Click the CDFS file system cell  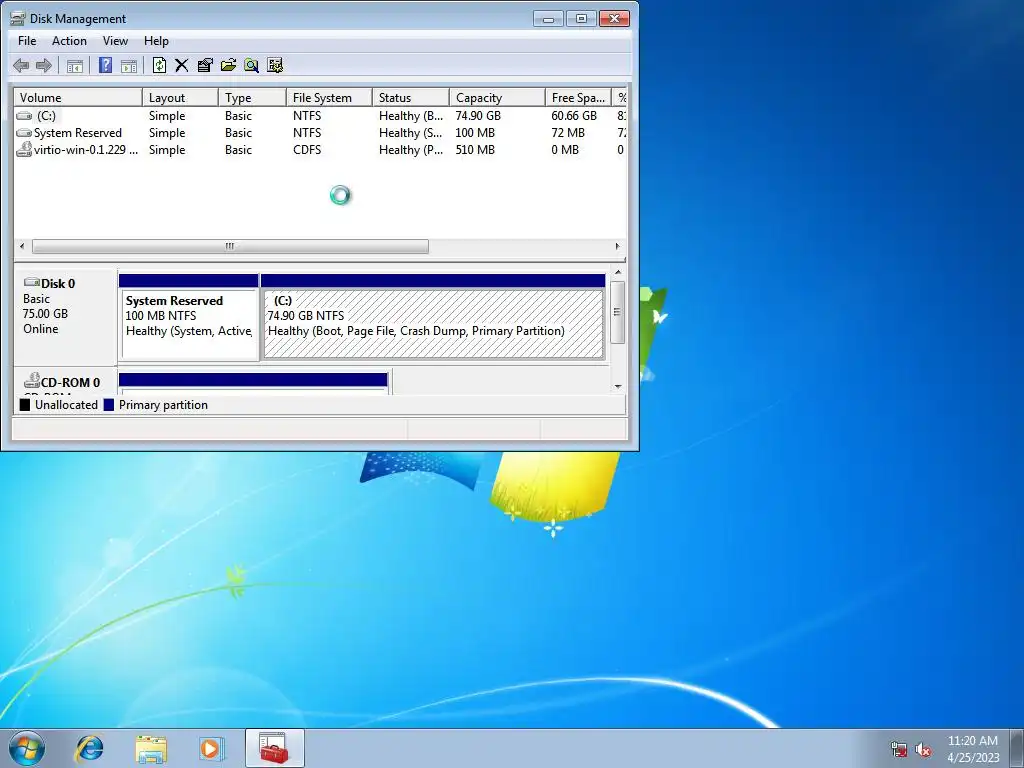[x=307, y=150]
